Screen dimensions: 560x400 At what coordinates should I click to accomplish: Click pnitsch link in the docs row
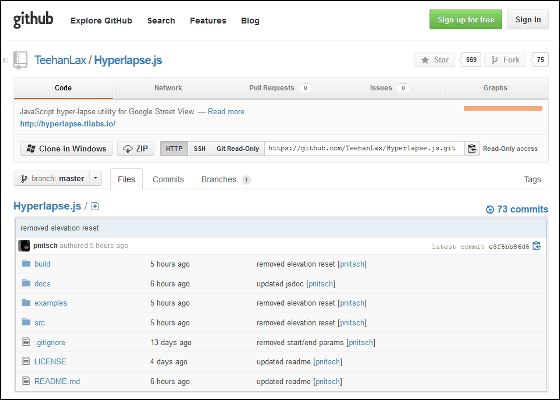coord(320,284)
